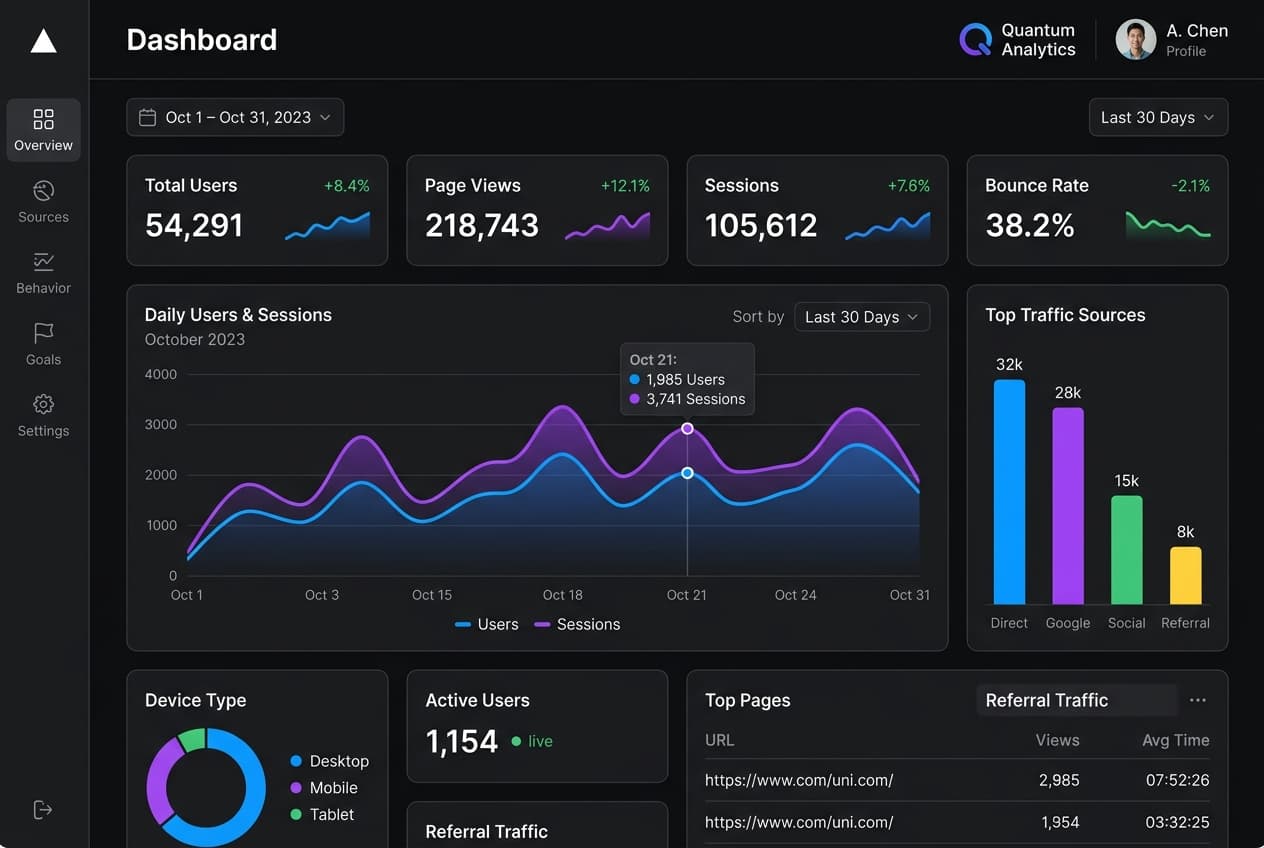This screenshot has width=1264, height=848.
Task: Open the A. Chen profile avatar
Action: (x=1135, y=40)
